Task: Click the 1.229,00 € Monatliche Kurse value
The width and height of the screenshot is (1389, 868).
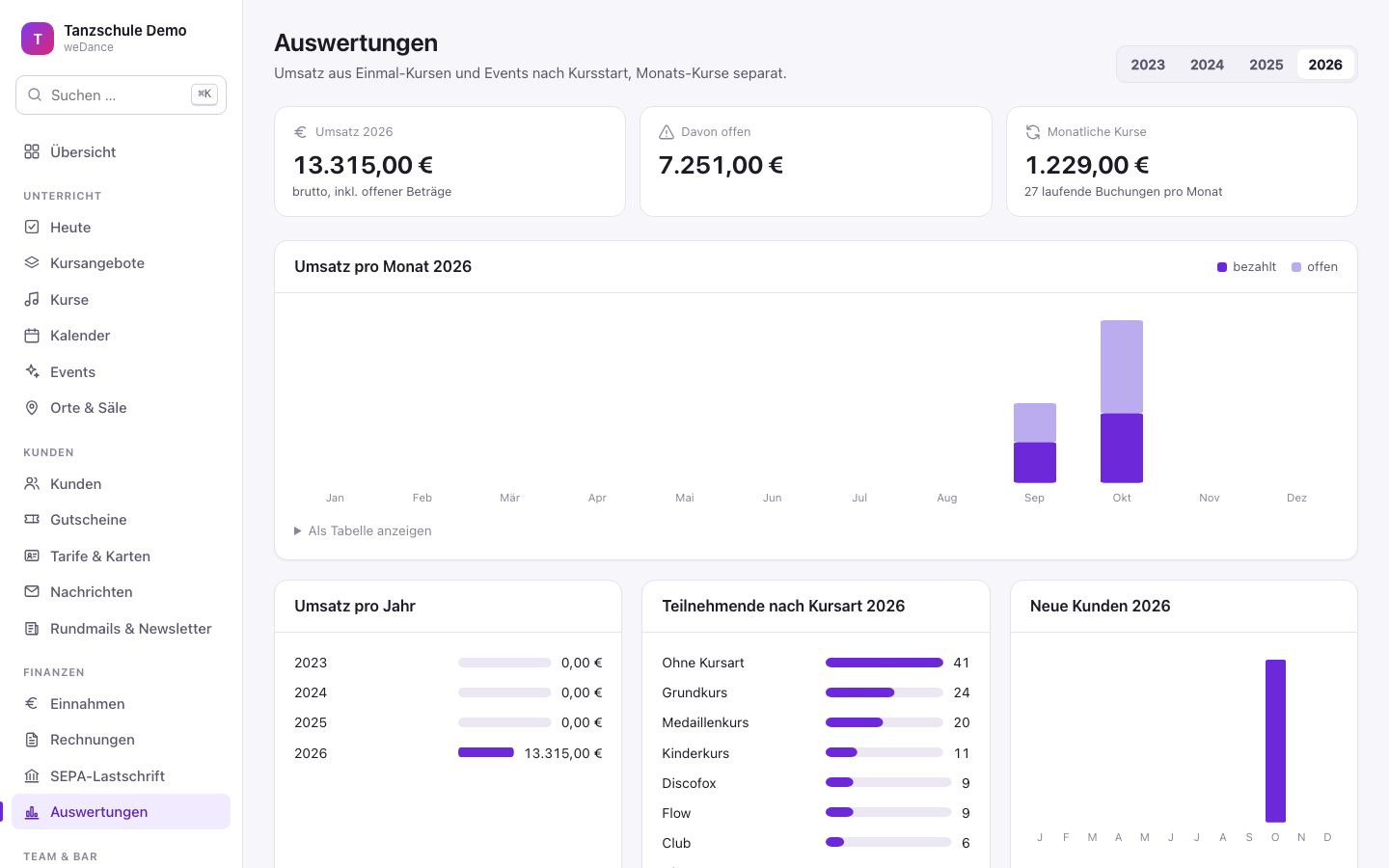Action: [x=1087, y=165]
